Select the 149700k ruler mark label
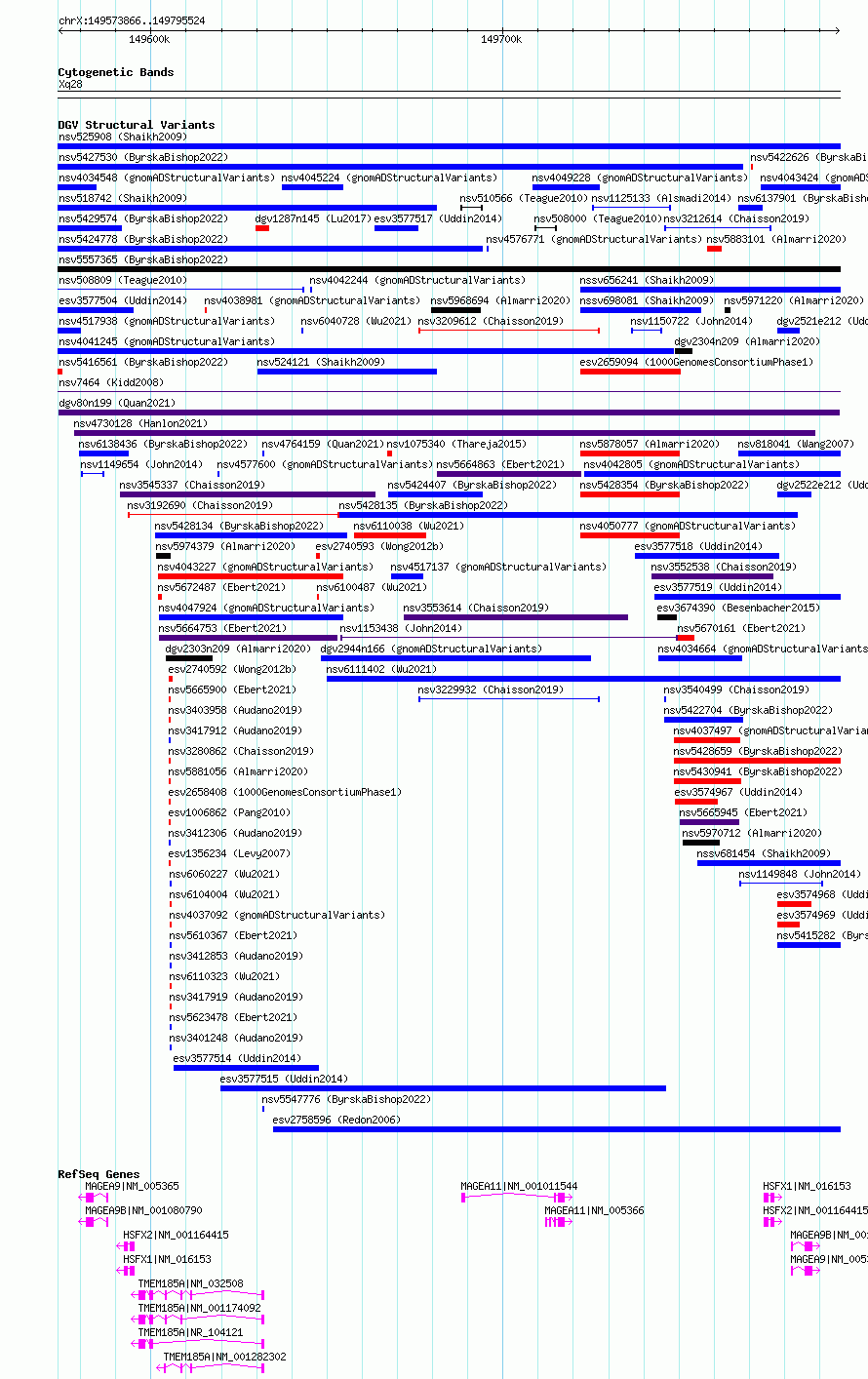The height and width of the screenshot is (1379, 868). 501,39
